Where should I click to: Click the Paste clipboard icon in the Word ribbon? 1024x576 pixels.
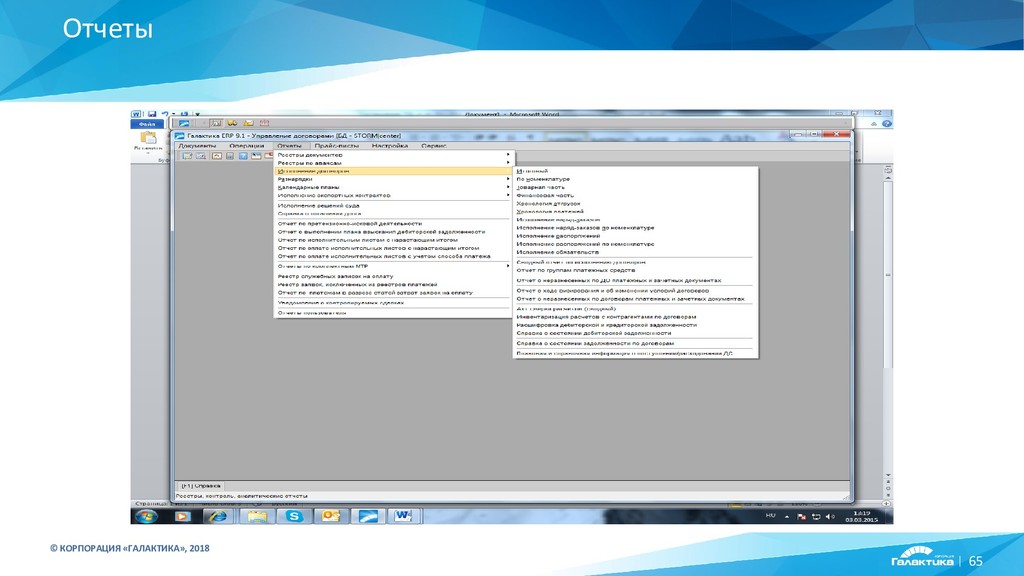pos(148,138)
